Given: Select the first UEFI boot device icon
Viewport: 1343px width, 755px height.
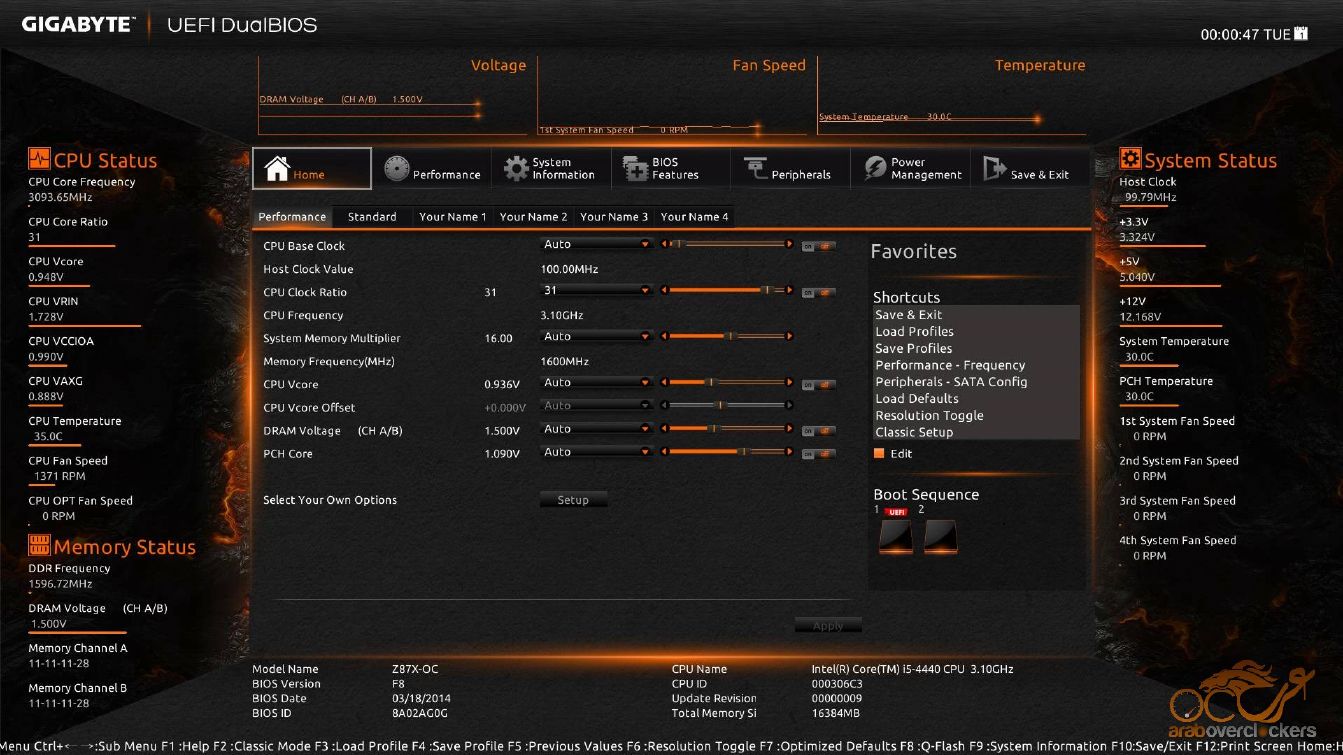Looking at the screenshot, I should 895,536.
